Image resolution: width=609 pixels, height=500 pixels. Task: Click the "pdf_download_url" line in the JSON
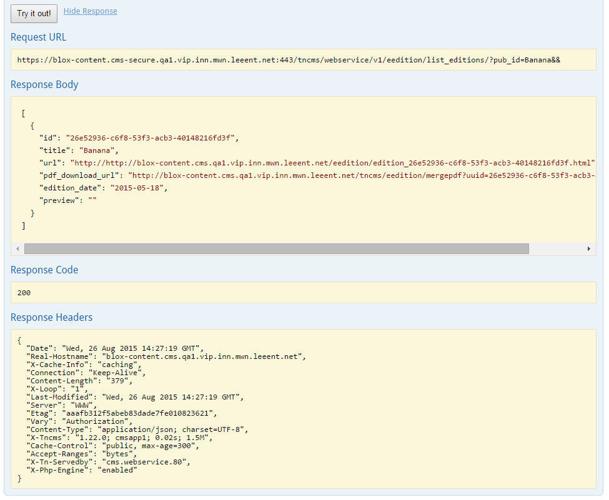coord(300,175)
